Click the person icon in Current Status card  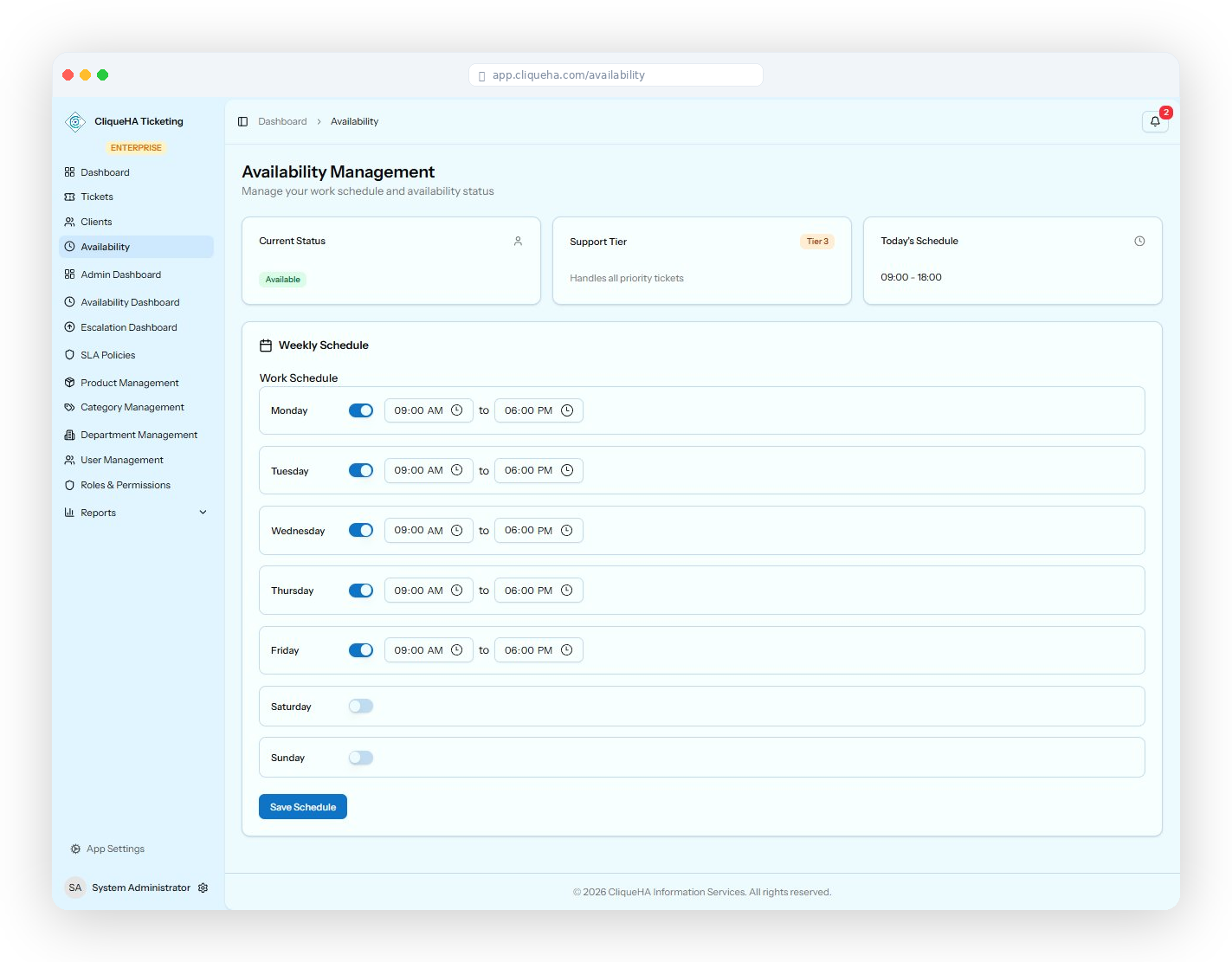tap(518, 242)
